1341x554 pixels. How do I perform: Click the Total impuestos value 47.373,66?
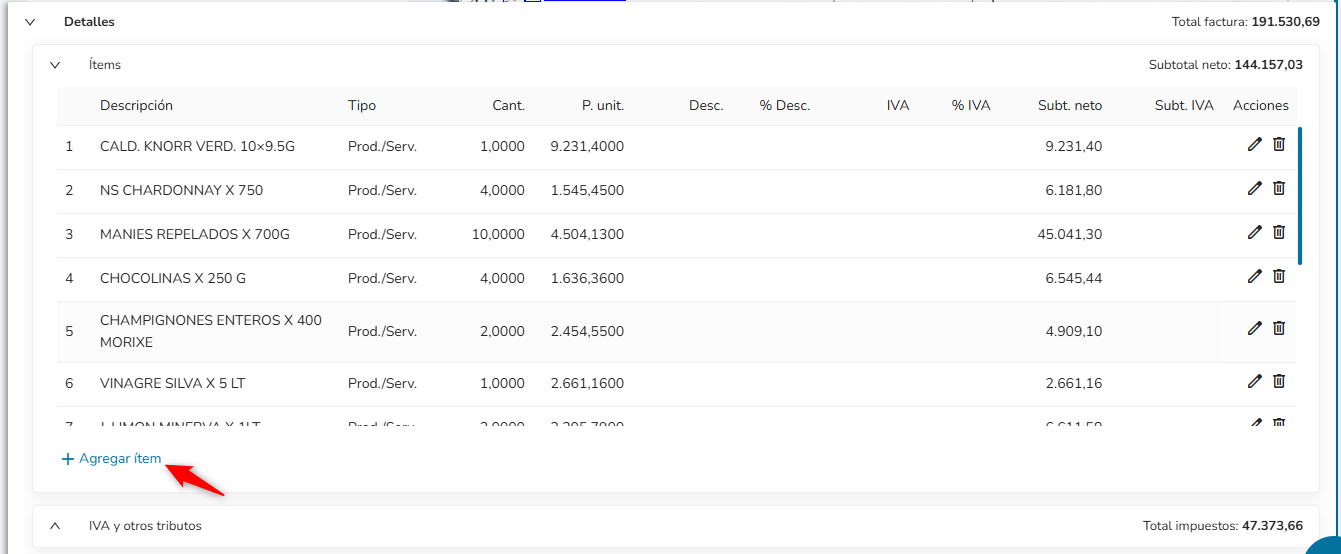click(x=1272, y=525)
